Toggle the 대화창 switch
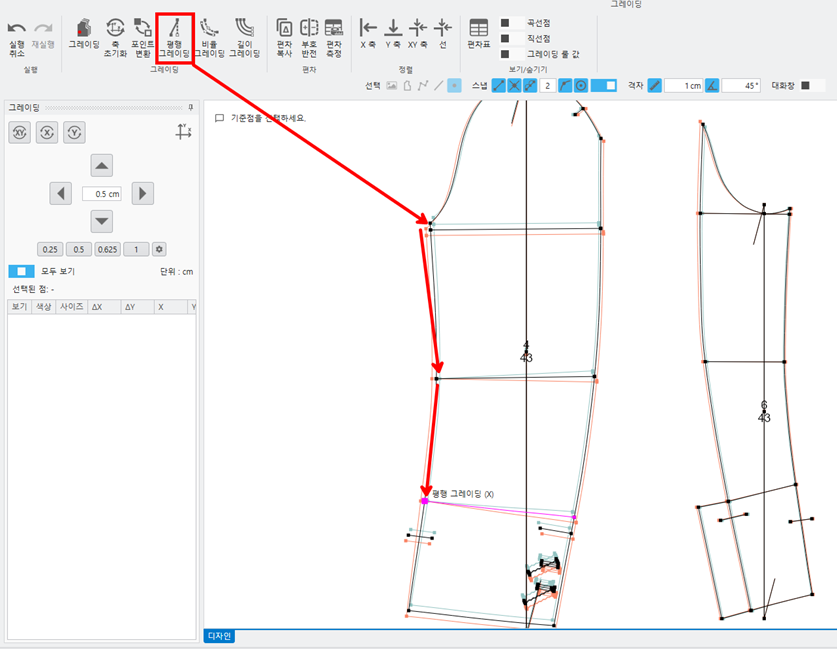Screen dimensions: 837x649 pos(811,85)
